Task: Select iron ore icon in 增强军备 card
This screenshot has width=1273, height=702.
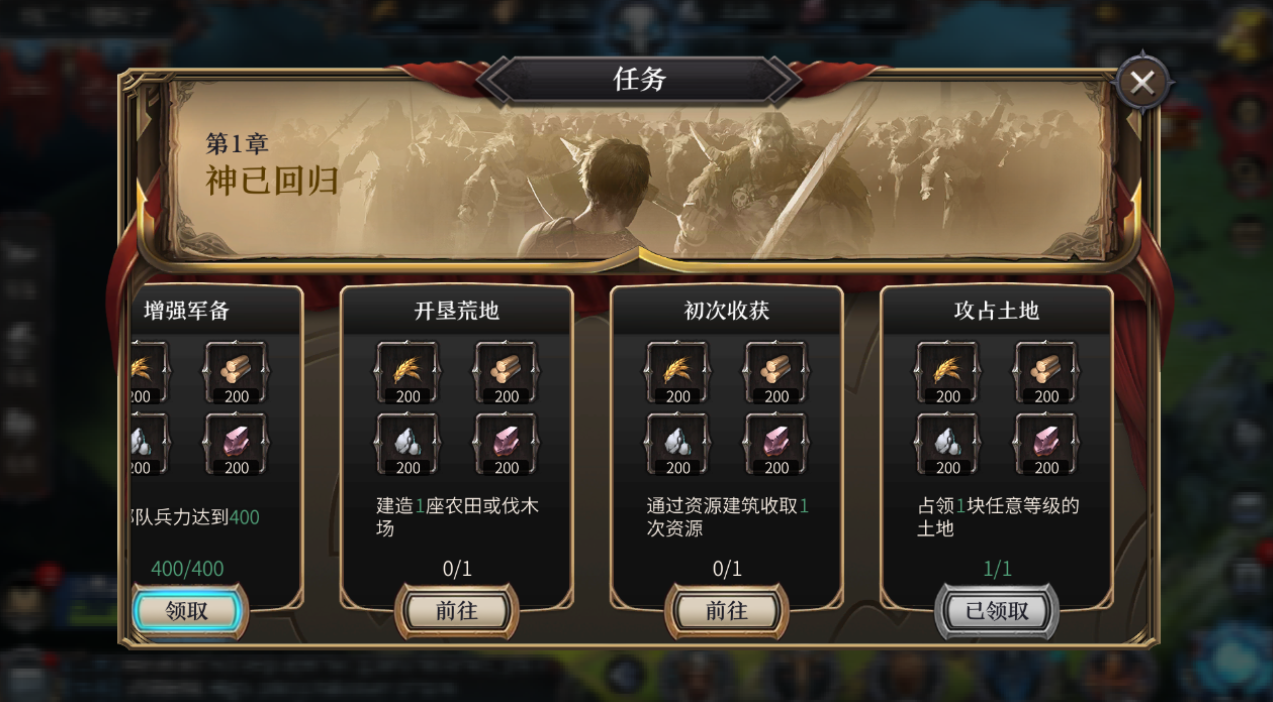Action: pyautogui.click(x=236, y=444)
